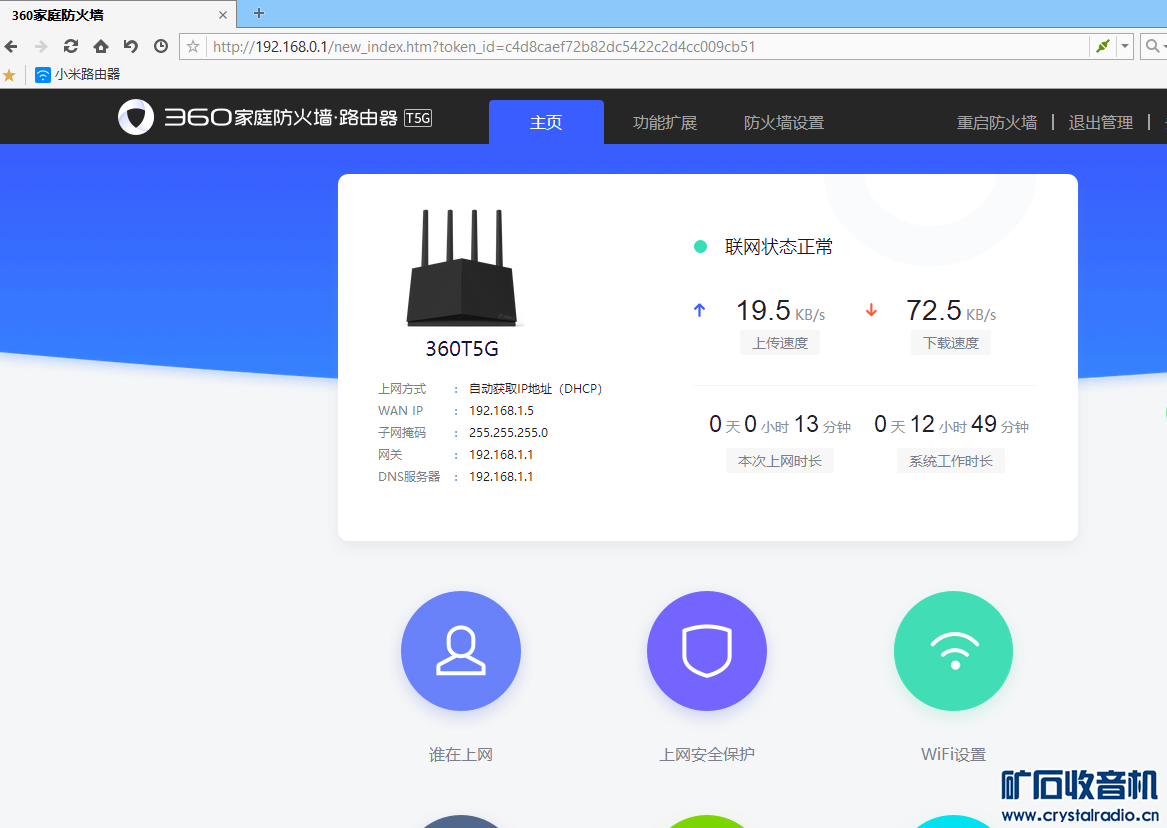Open the favorites star in bookmarks bar

pyautogui.click(x=10, y=75)
